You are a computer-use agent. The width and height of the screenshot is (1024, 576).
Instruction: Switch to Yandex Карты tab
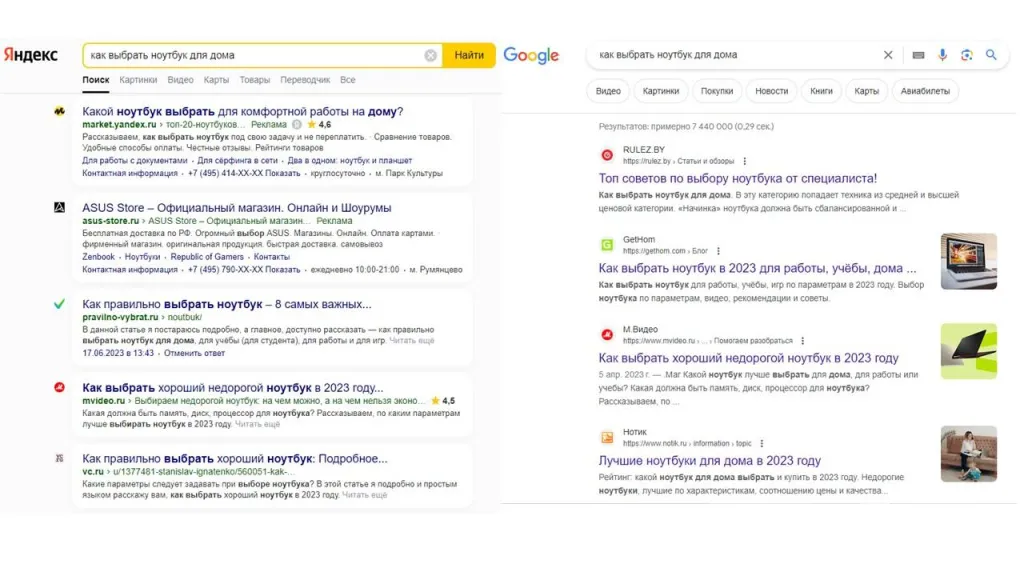click(216, 80)
